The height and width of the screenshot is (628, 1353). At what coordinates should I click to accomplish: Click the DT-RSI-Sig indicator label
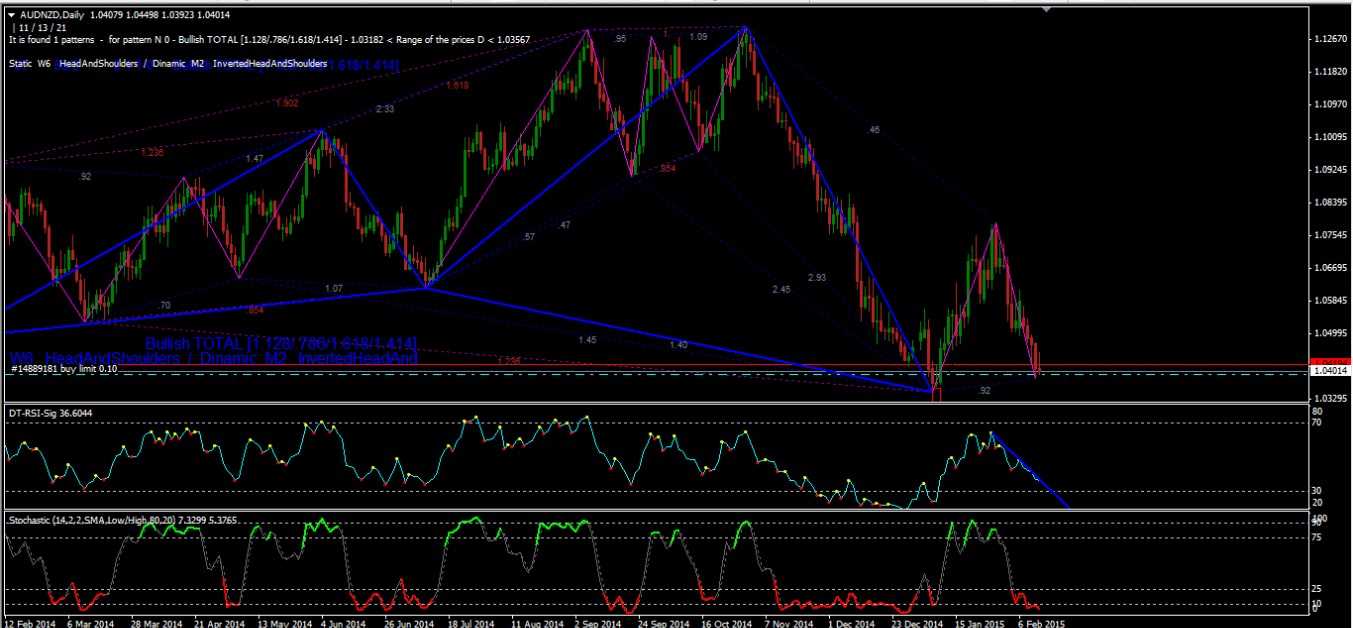(x=50, y=410)
